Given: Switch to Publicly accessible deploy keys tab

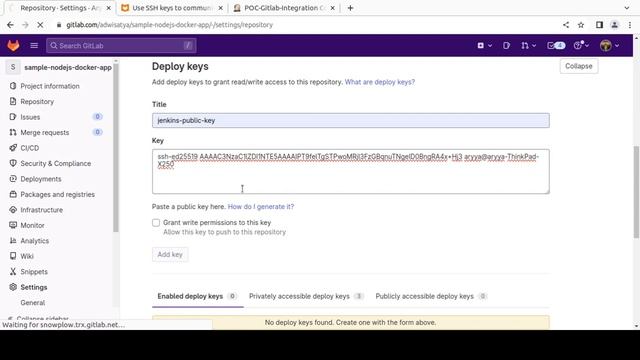Looking at the screenshot, I should point(431,296).
